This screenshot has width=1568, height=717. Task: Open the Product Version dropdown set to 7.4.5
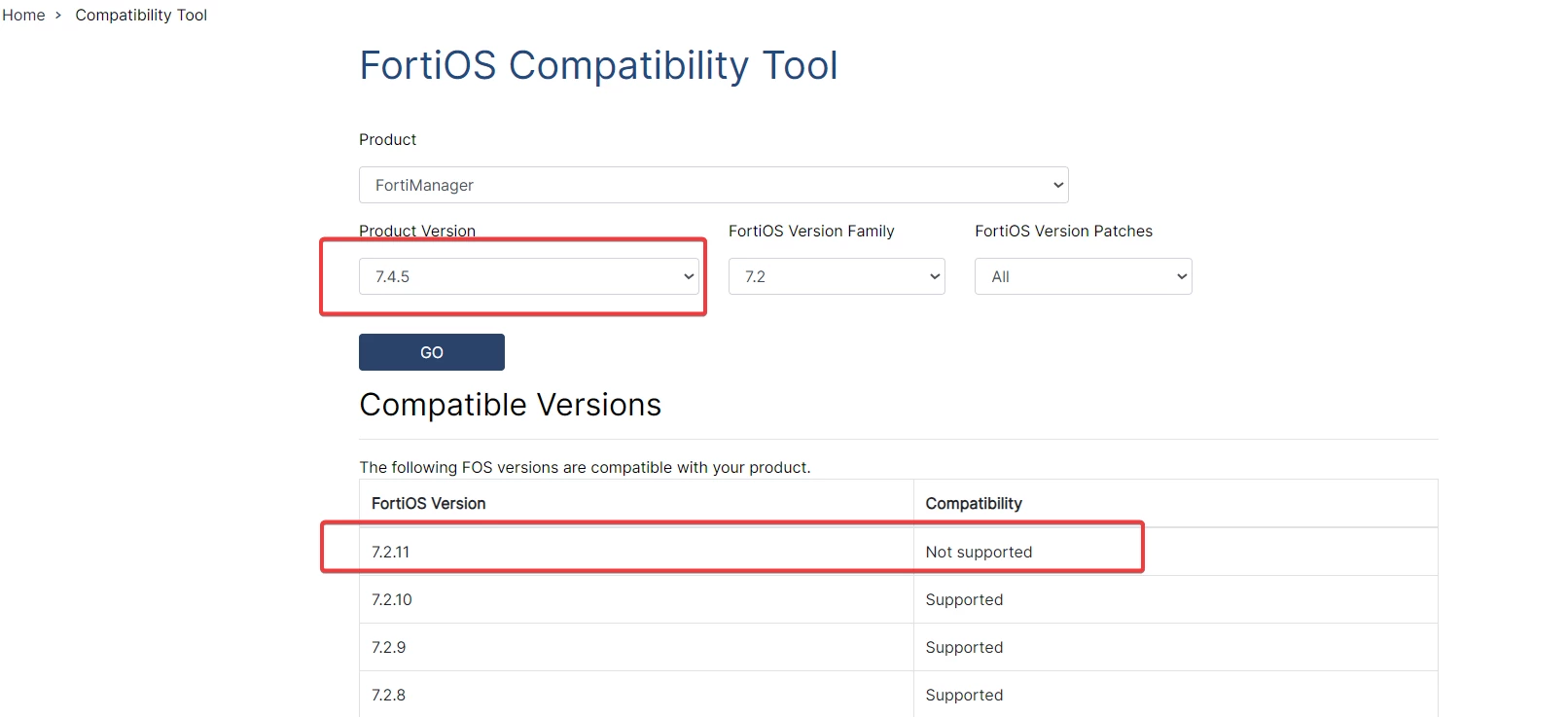[529, 276]
